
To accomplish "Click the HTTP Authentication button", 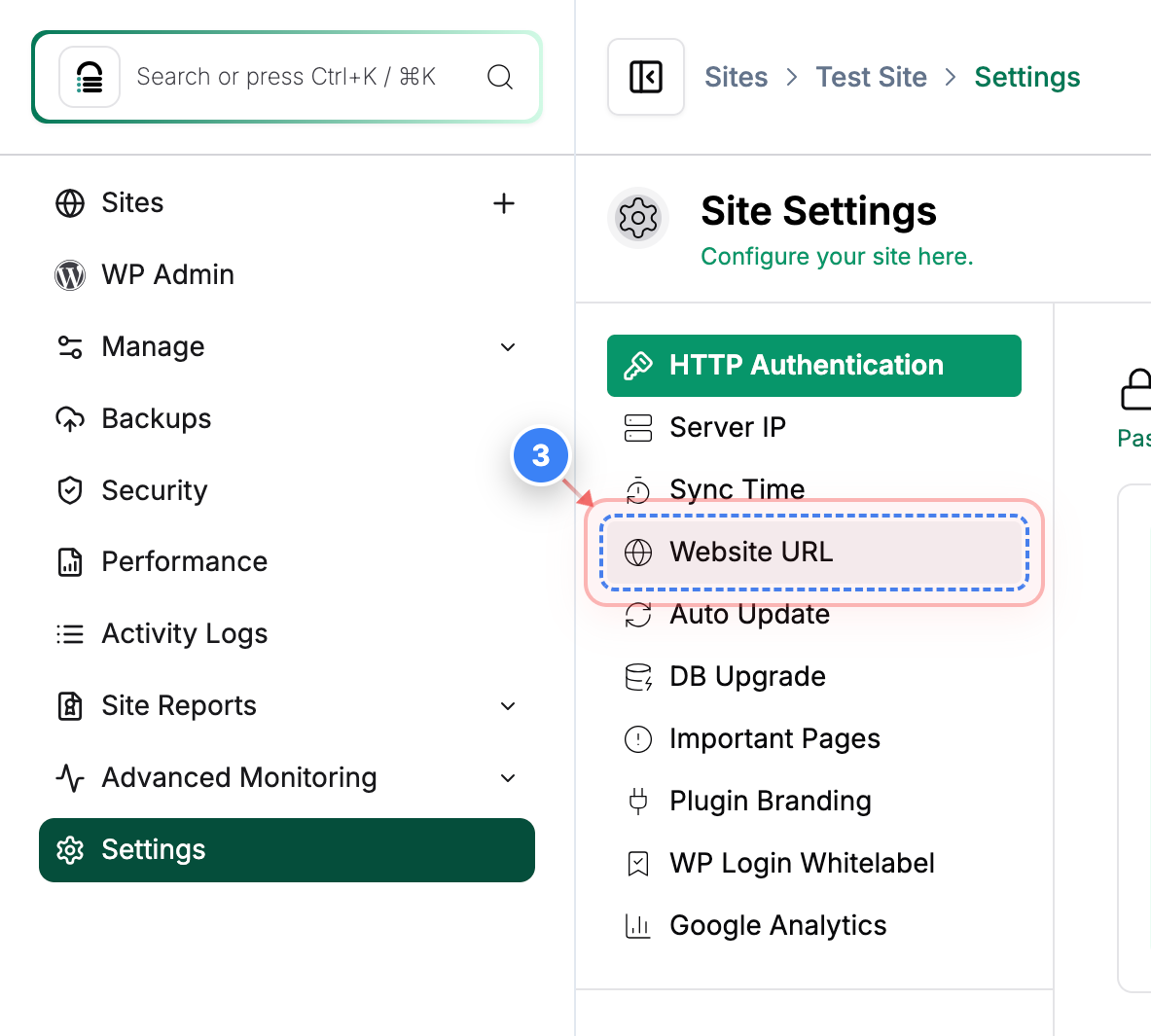I will (813, 365).
